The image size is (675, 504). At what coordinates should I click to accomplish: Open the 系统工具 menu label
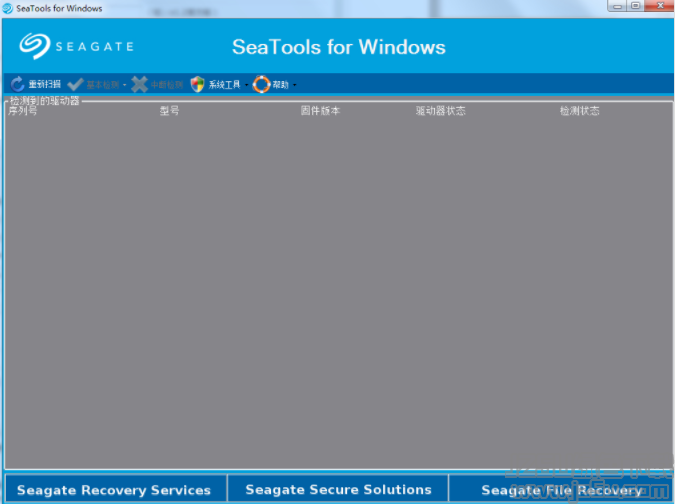(225, 84)
